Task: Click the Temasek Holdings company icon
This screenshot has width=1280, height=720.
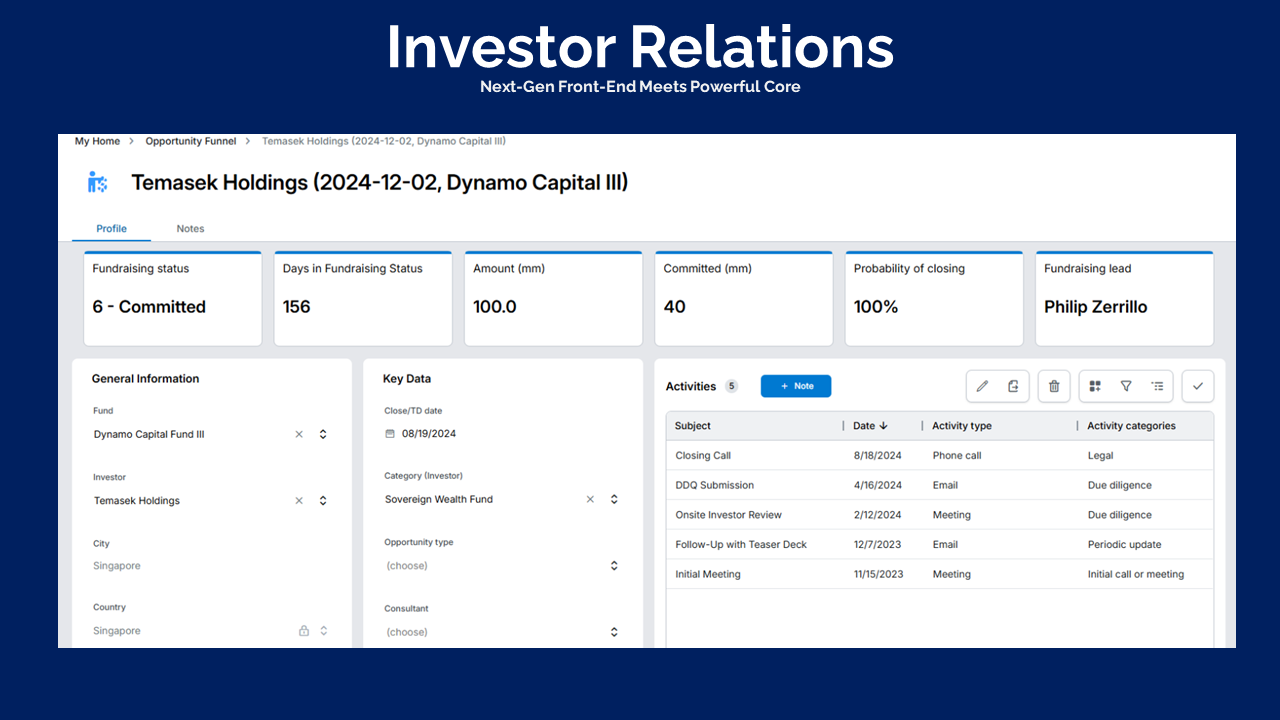Action: (97, 182)
